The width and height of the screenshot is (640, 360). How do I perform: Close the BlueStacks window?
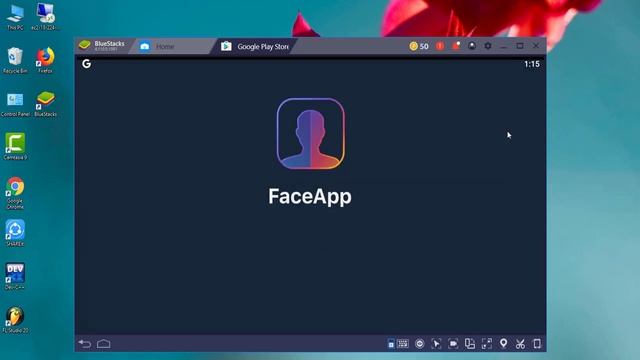click(x=536, y=46)
